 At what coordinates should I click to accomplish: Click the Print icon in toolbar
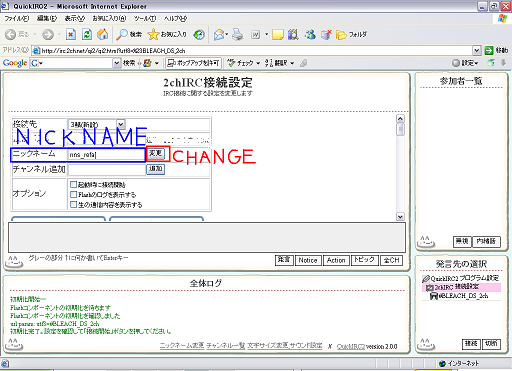(x=238, y=34)
